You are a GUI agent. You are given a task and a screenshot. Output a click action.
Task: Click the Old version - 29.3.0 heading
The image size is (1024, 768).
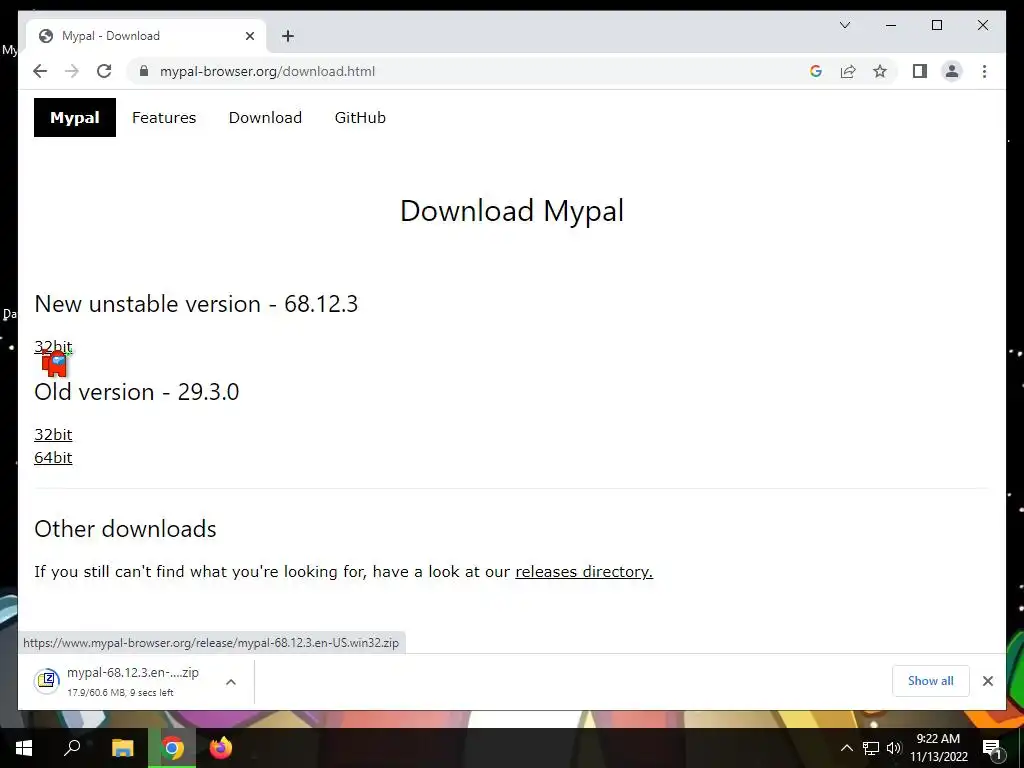[x=136, y=392]
